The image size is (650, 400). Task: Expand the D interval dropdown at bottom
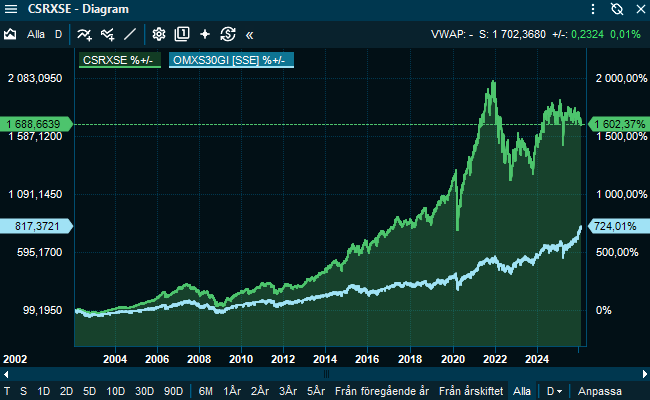(x=552, y=390)
